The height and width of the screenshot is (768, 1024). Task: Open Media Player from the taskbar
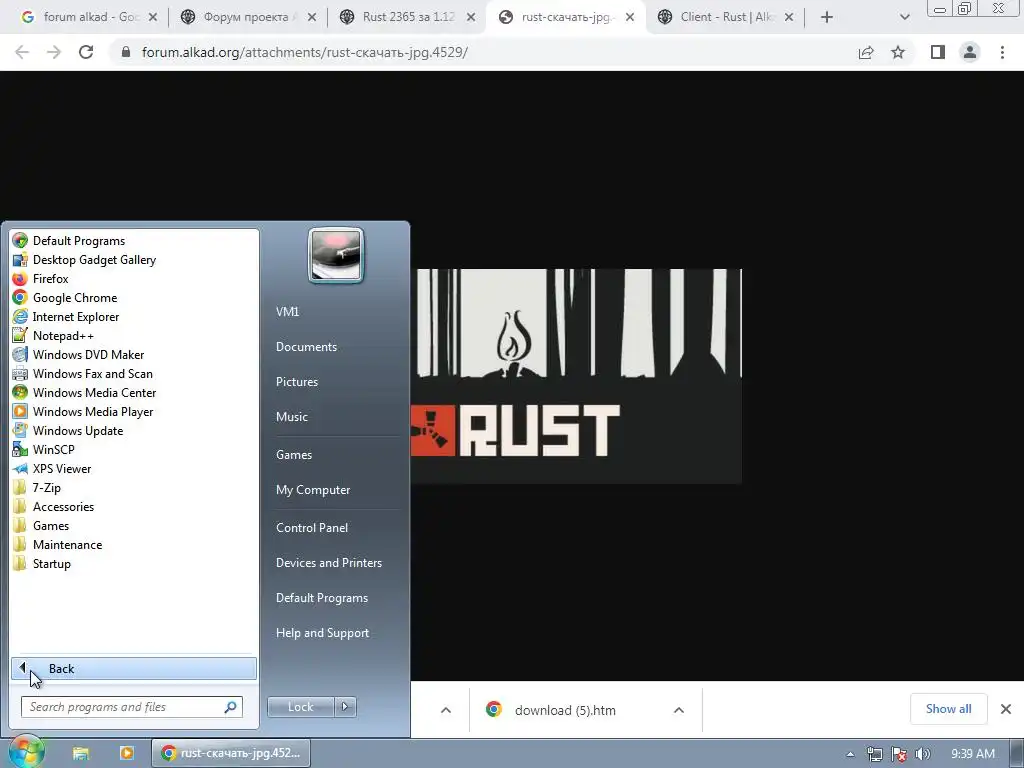127,753
